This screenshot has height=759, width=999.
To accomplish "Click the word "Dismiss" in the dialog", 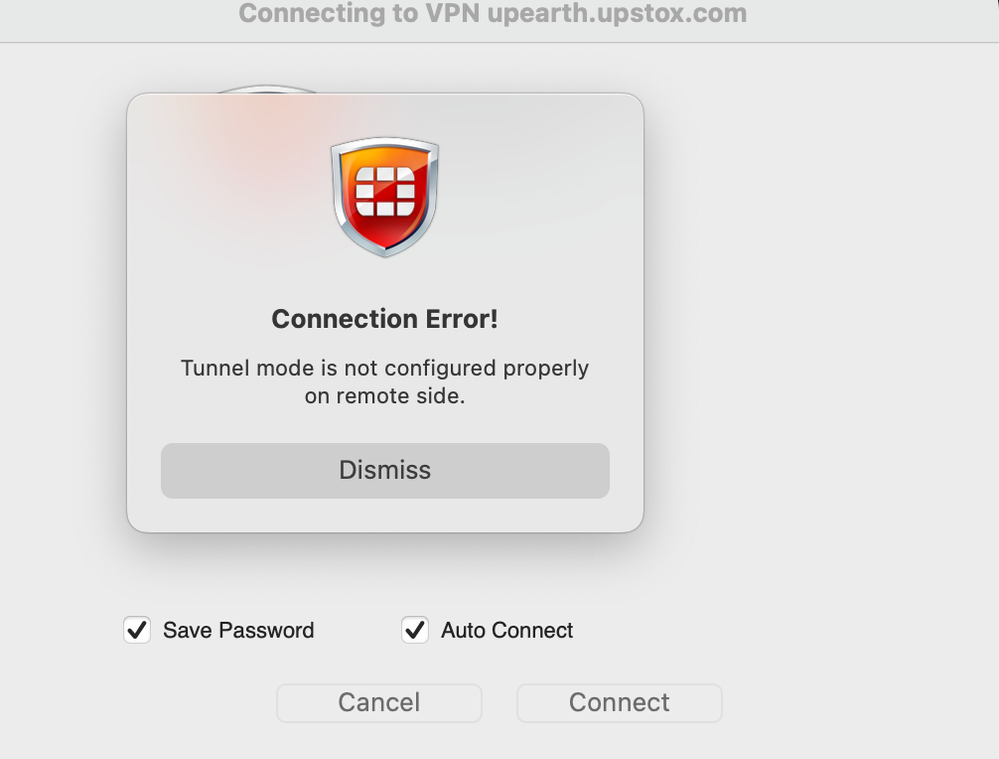I will [x=385, y=470].
